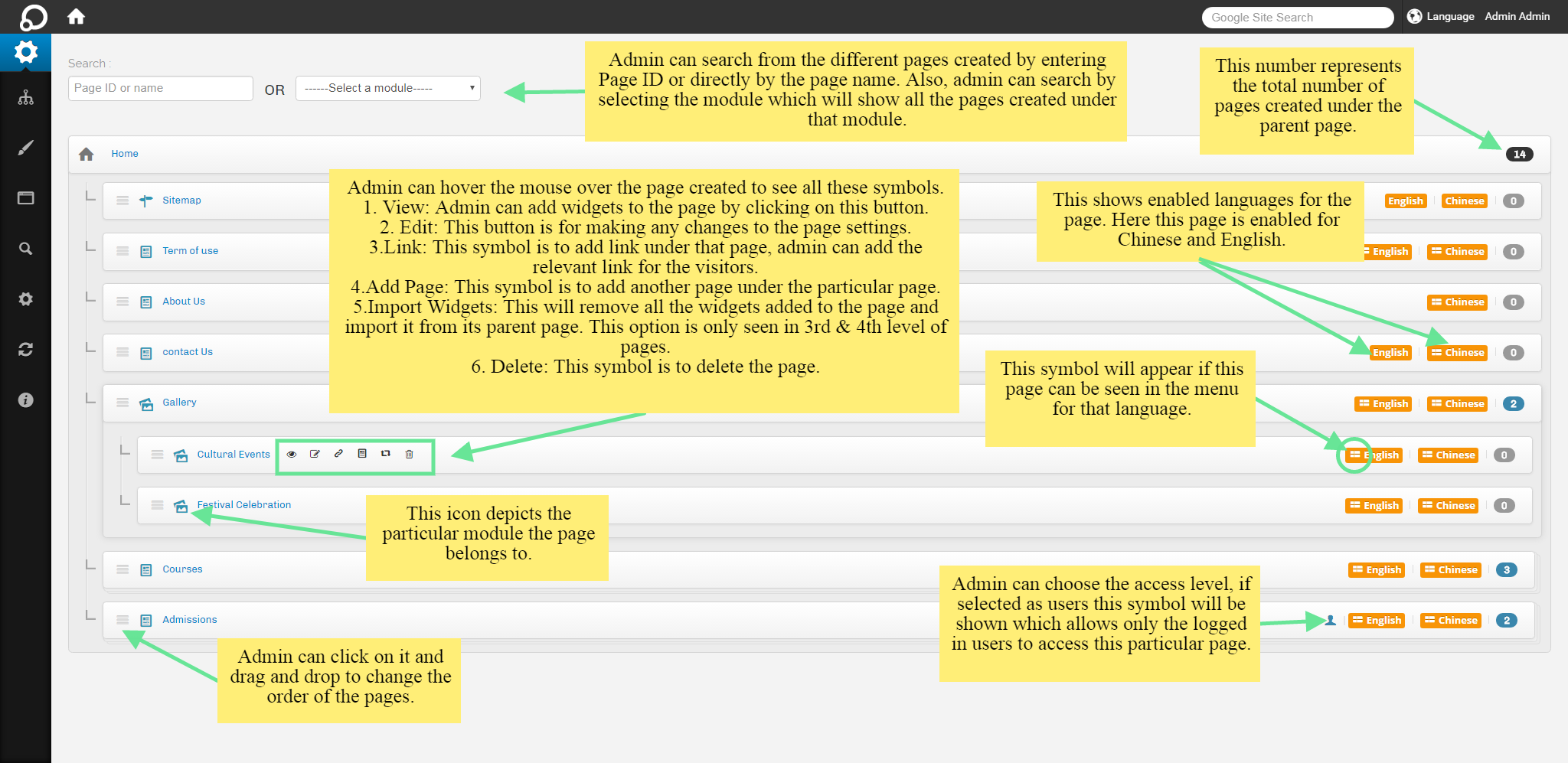Toggle the English language badge for Gallery
Image resolution: width=1568 pixels, height=763 pixels.
1383,404
